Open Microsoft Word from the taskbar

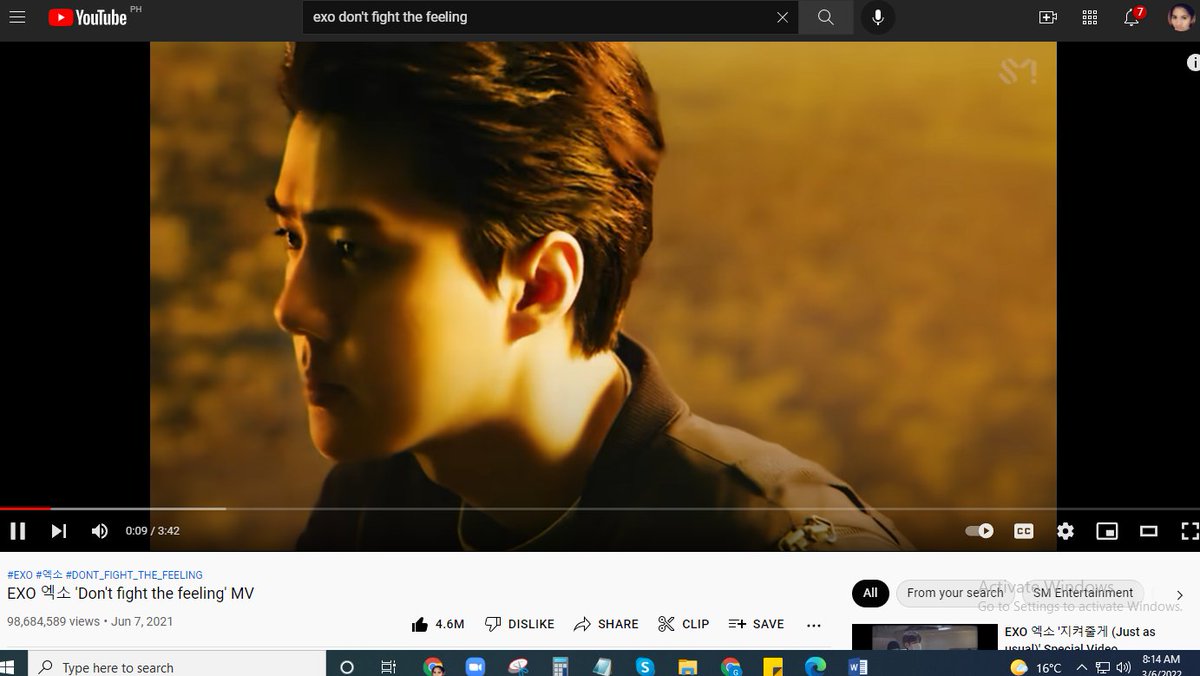tap(857, 667)
